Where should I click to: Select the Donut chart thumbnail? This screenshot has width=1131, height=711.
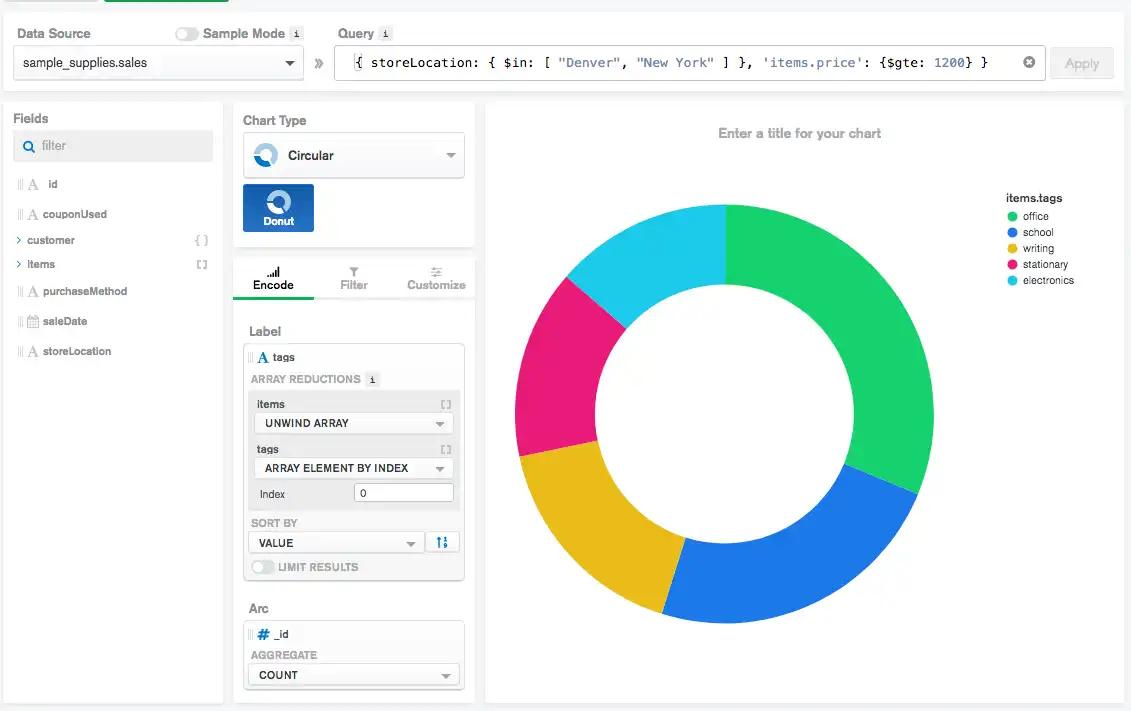[x=278, y=208]
